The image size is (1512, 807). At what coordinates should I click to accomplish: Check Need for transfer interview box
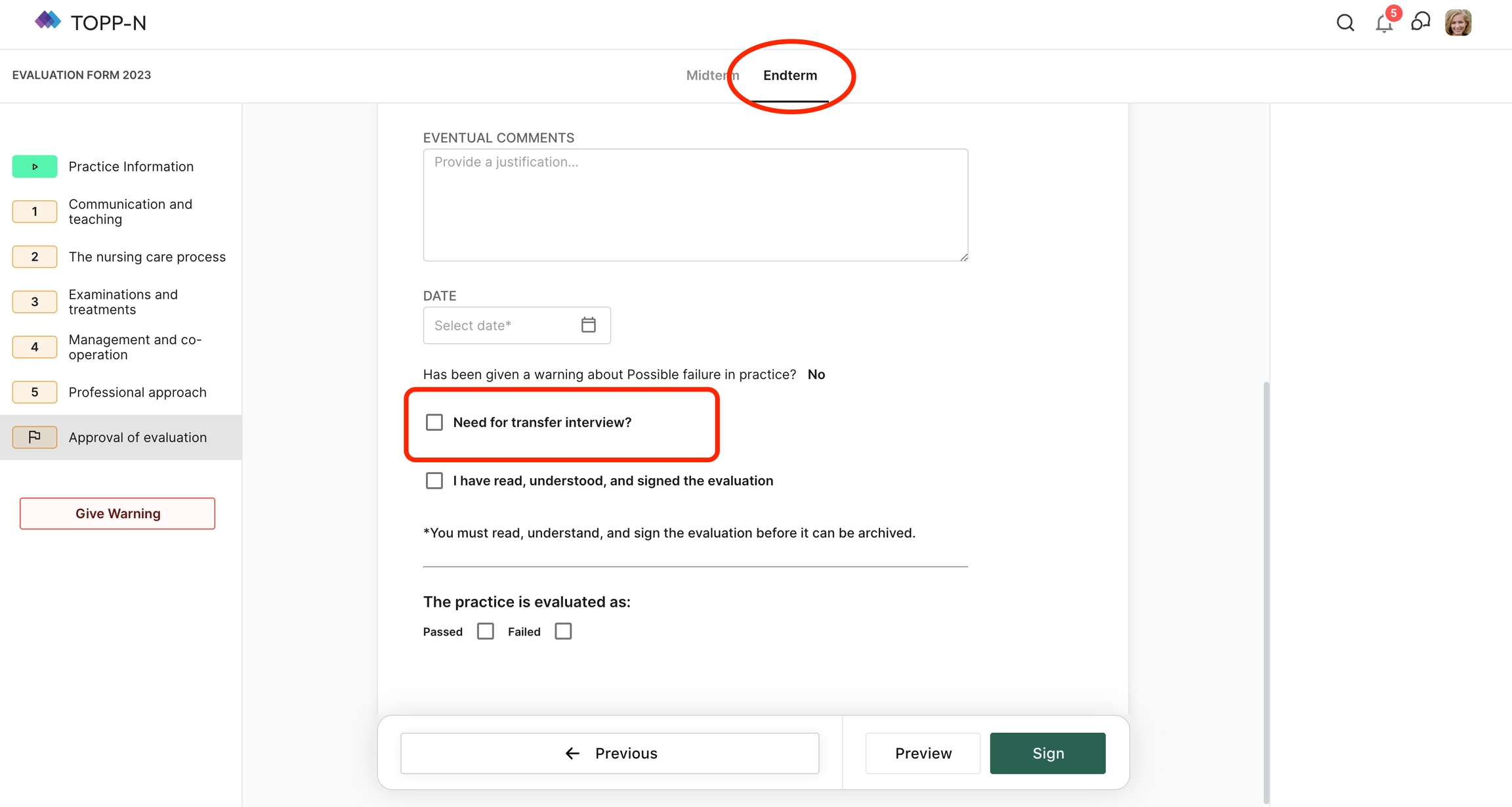point(434,422)
